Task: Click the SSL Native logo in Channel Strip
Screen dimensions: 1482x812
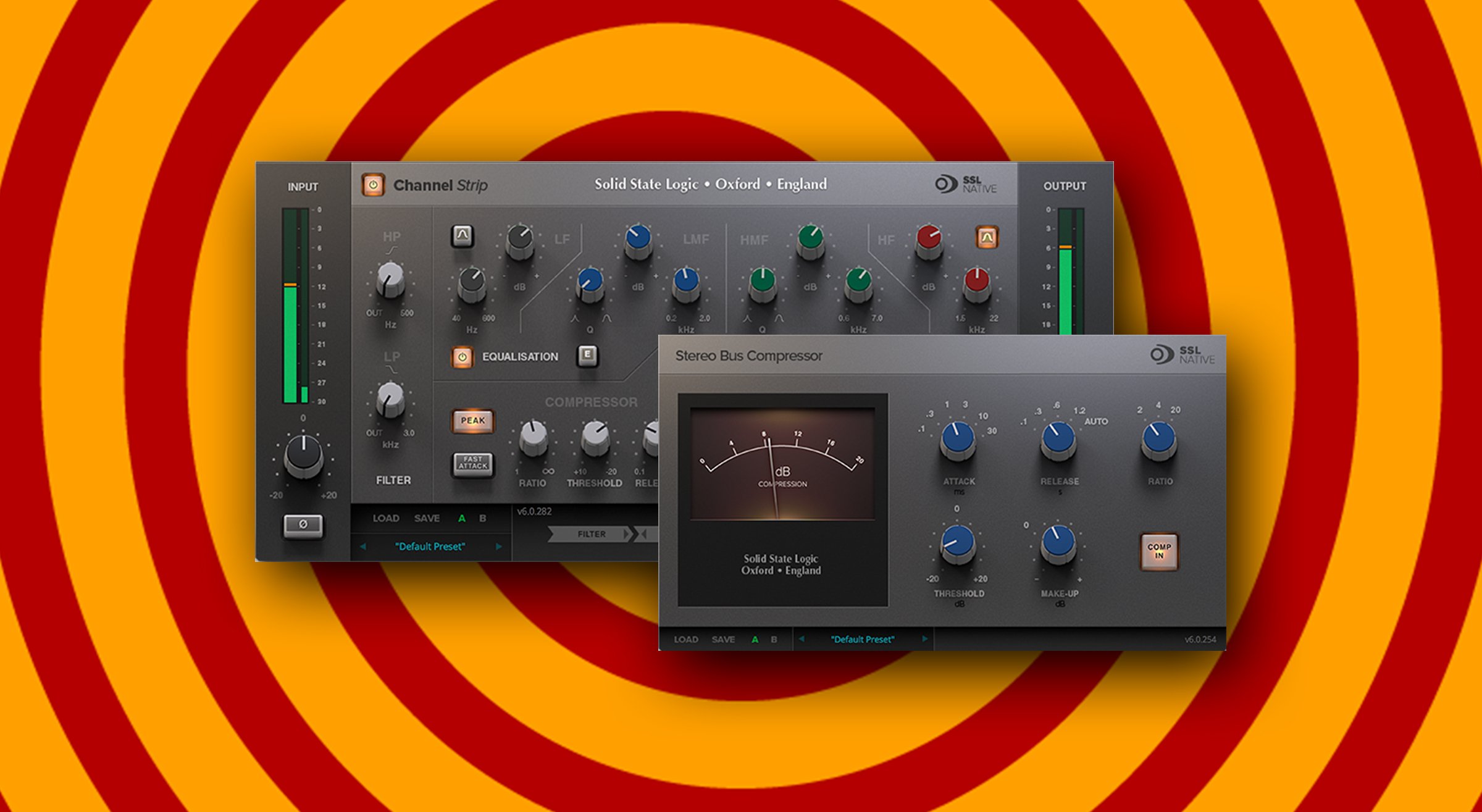Action: coord(966,184)
